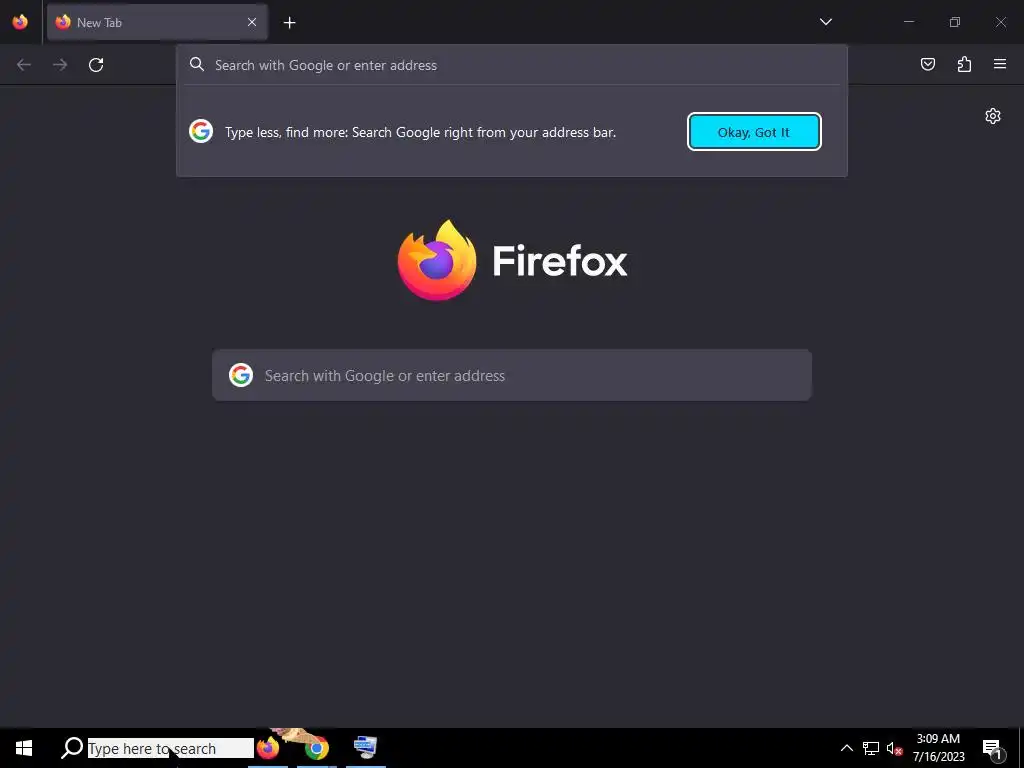Image resolution: width=1024 pixels, height=768 pixels.
Task: Open Google Chrome from the taskbar
Action: coord(317,748)
